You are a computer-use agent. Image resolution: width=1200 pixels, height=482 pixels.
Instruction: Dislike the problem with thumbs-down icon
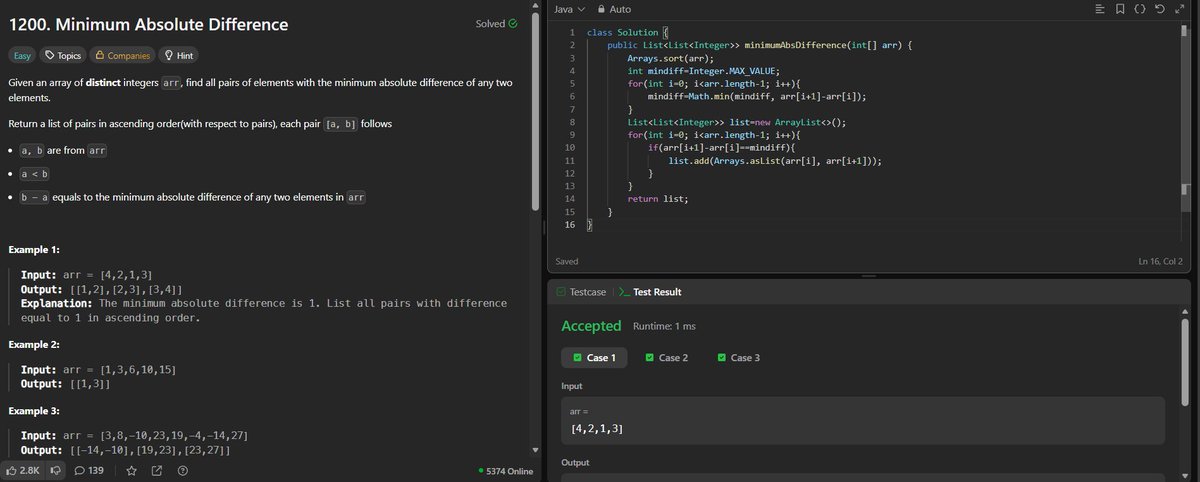coord(57,470)
